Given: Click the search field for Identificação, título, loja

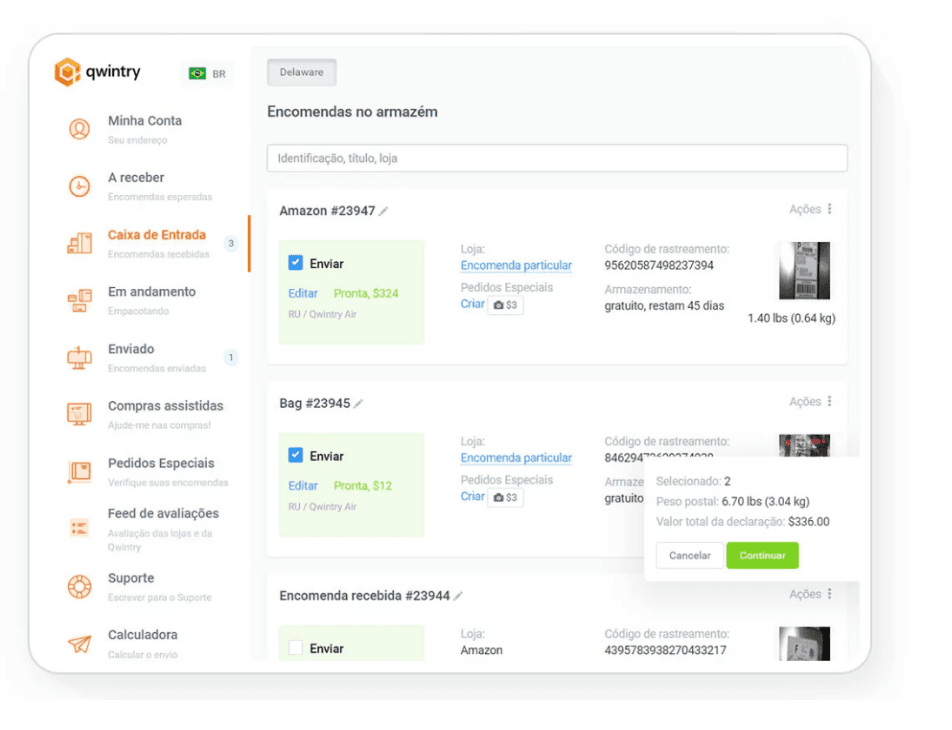Looking at the screenshot, I should pyautogui.click(x=557, y=158).
